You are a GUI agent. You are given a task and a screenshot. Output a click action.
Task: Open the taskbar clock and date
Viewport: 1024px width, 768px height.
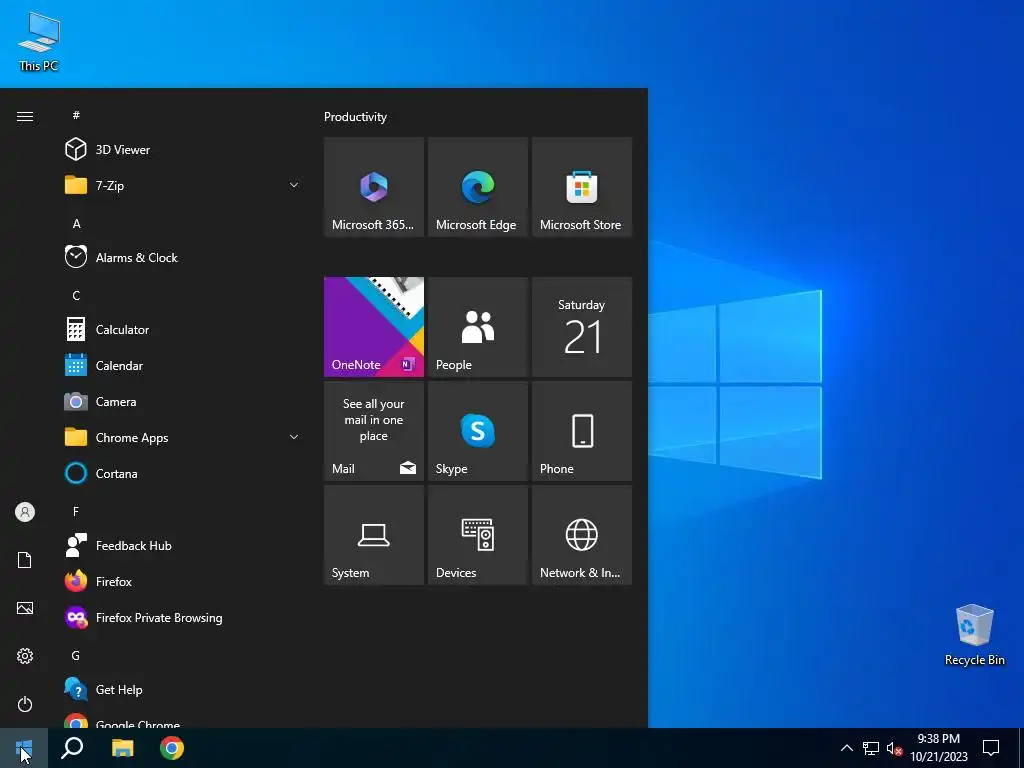point(939,748)
